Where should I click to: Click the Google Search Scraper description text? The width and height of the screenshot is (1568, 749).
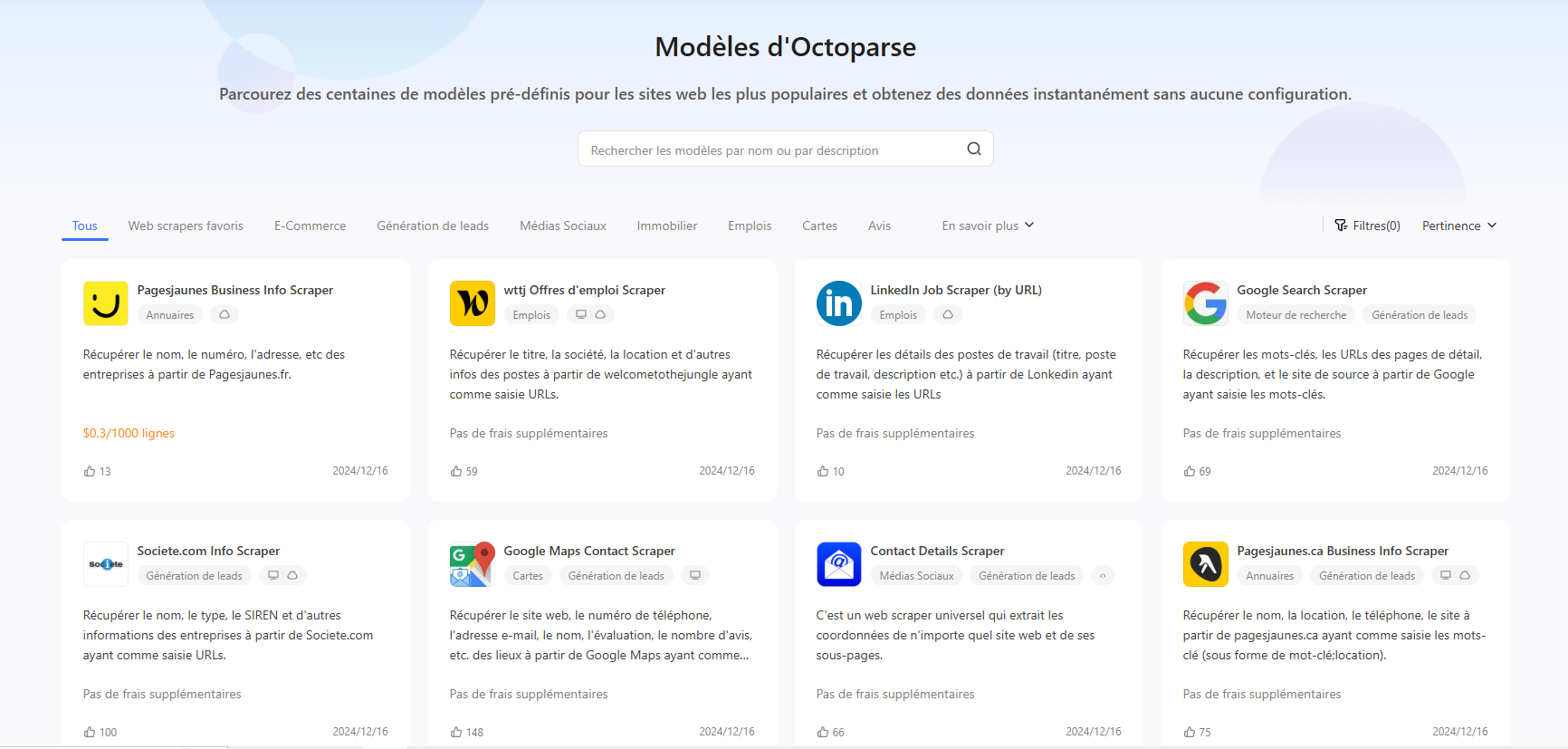[x=1333, y=374]
